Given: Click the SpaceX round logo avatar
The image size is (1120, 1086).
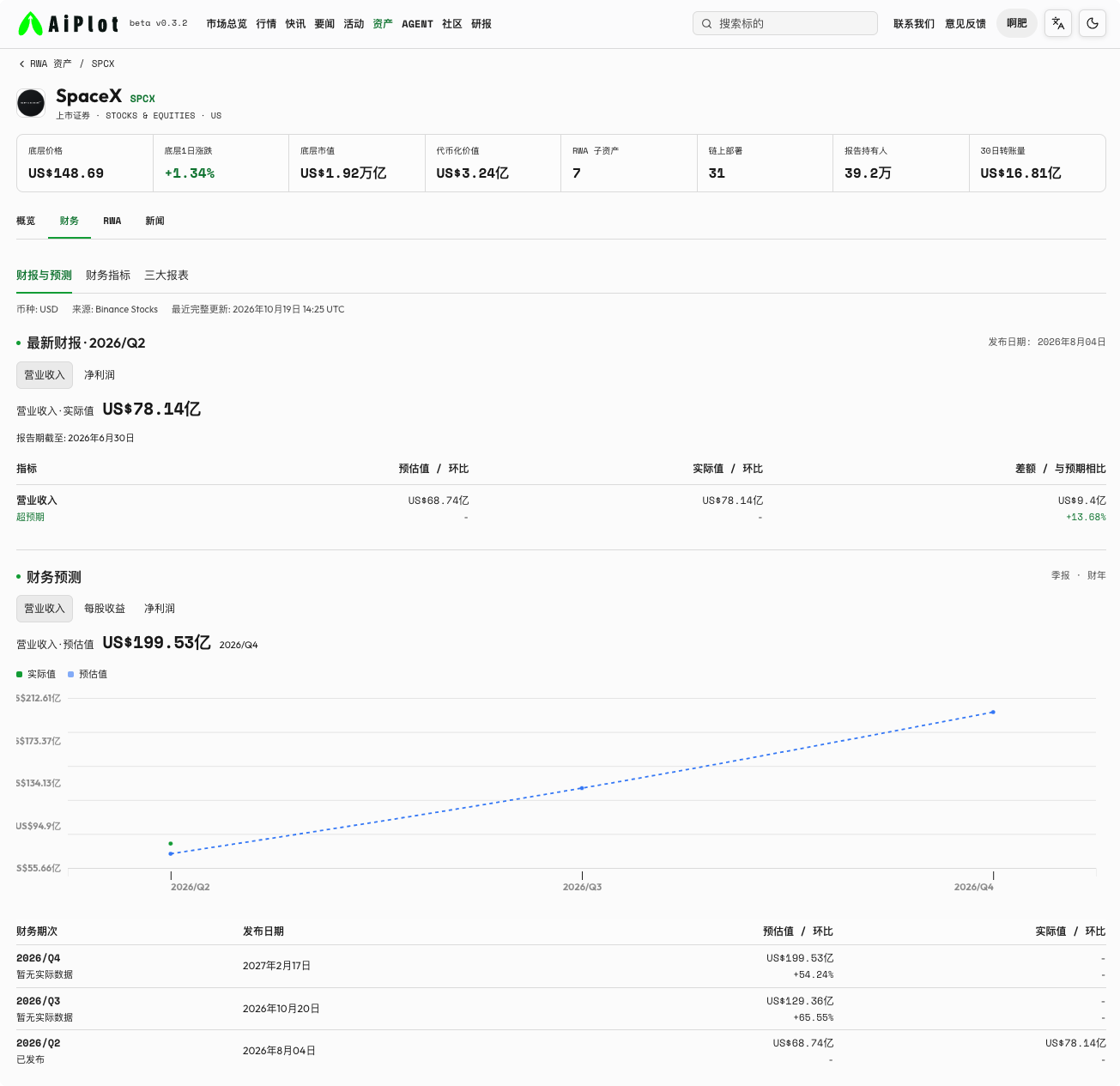Looking at the screenshot, I should pos(32,104).
